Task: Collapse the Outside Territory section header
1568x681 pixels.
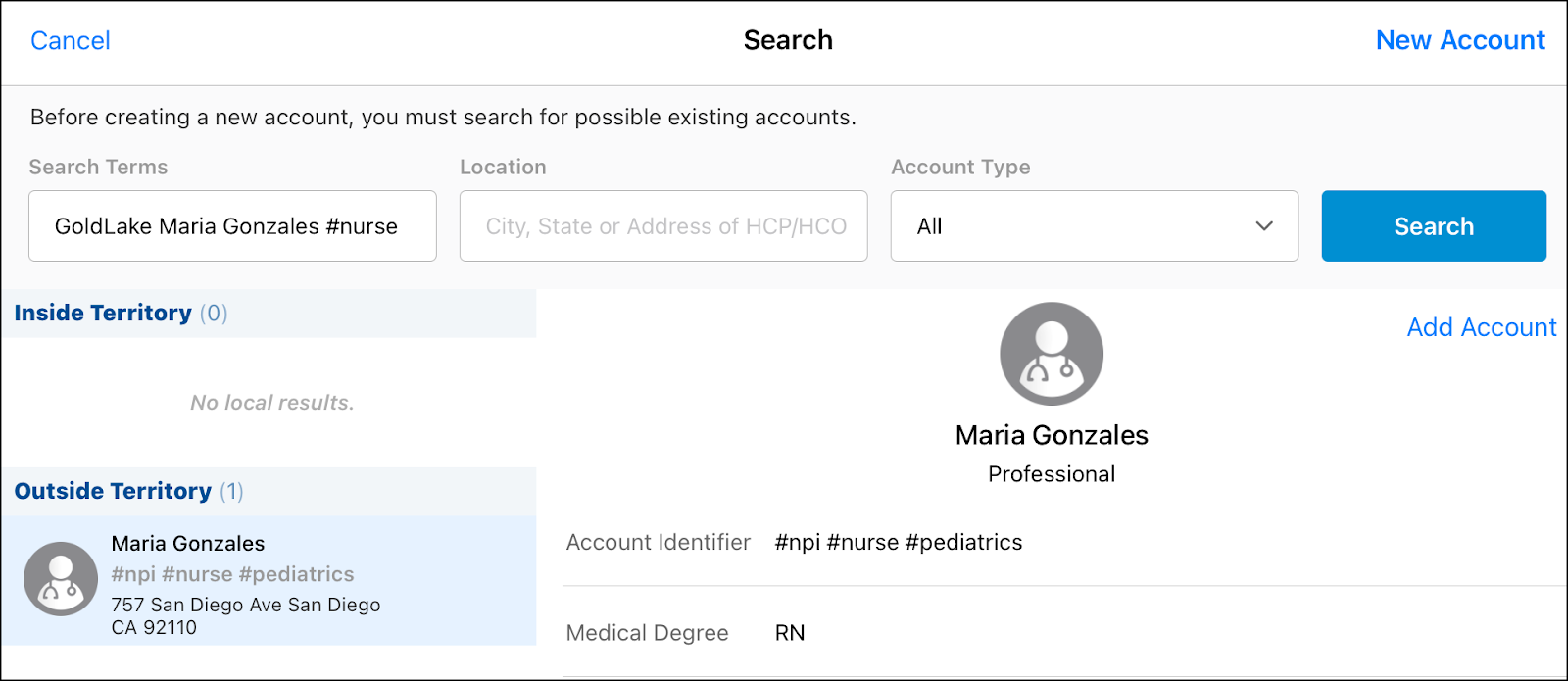Action: (128, 492)
